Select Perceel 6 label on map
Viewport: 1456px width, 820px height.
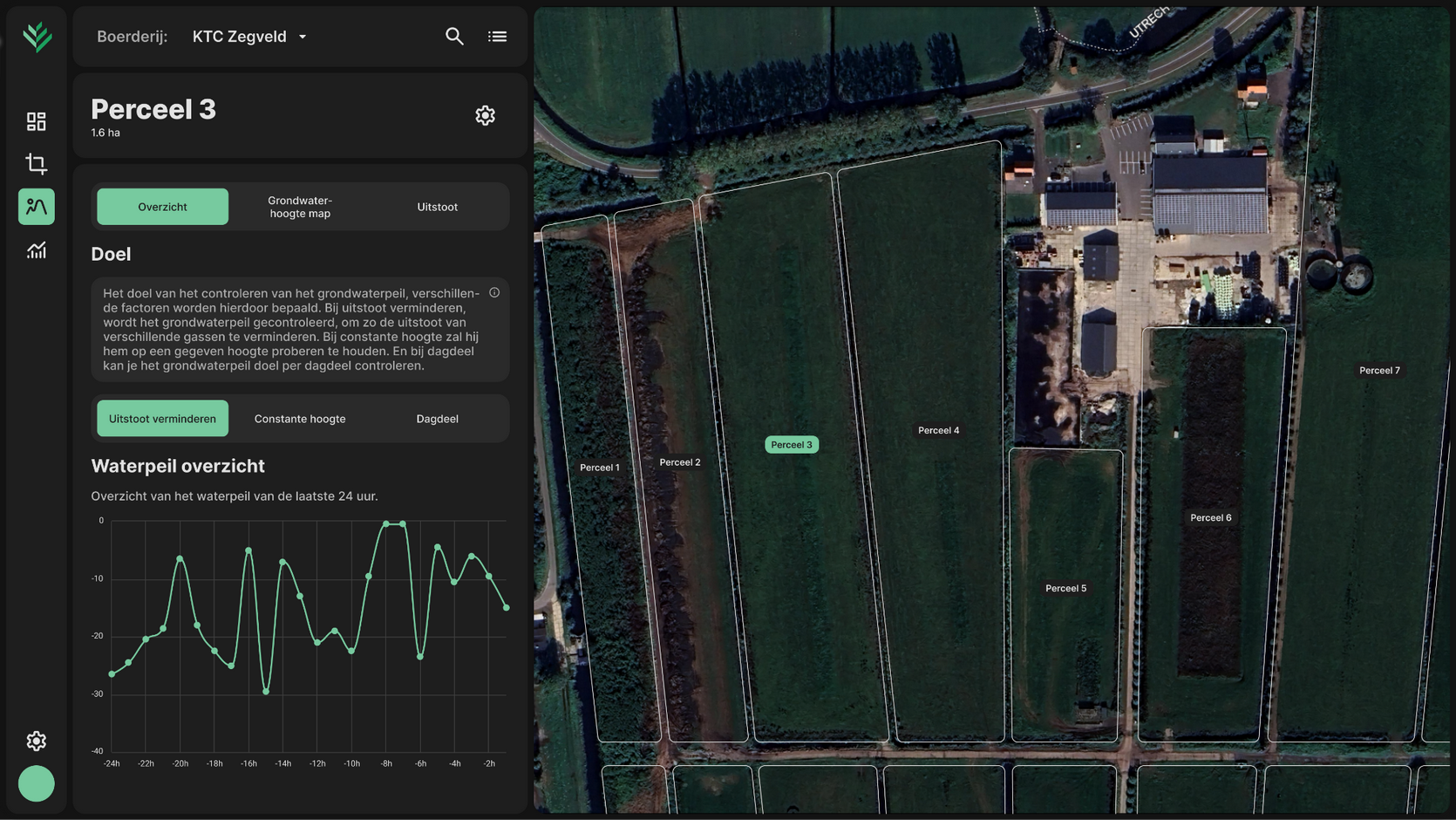coord(1210,517)
